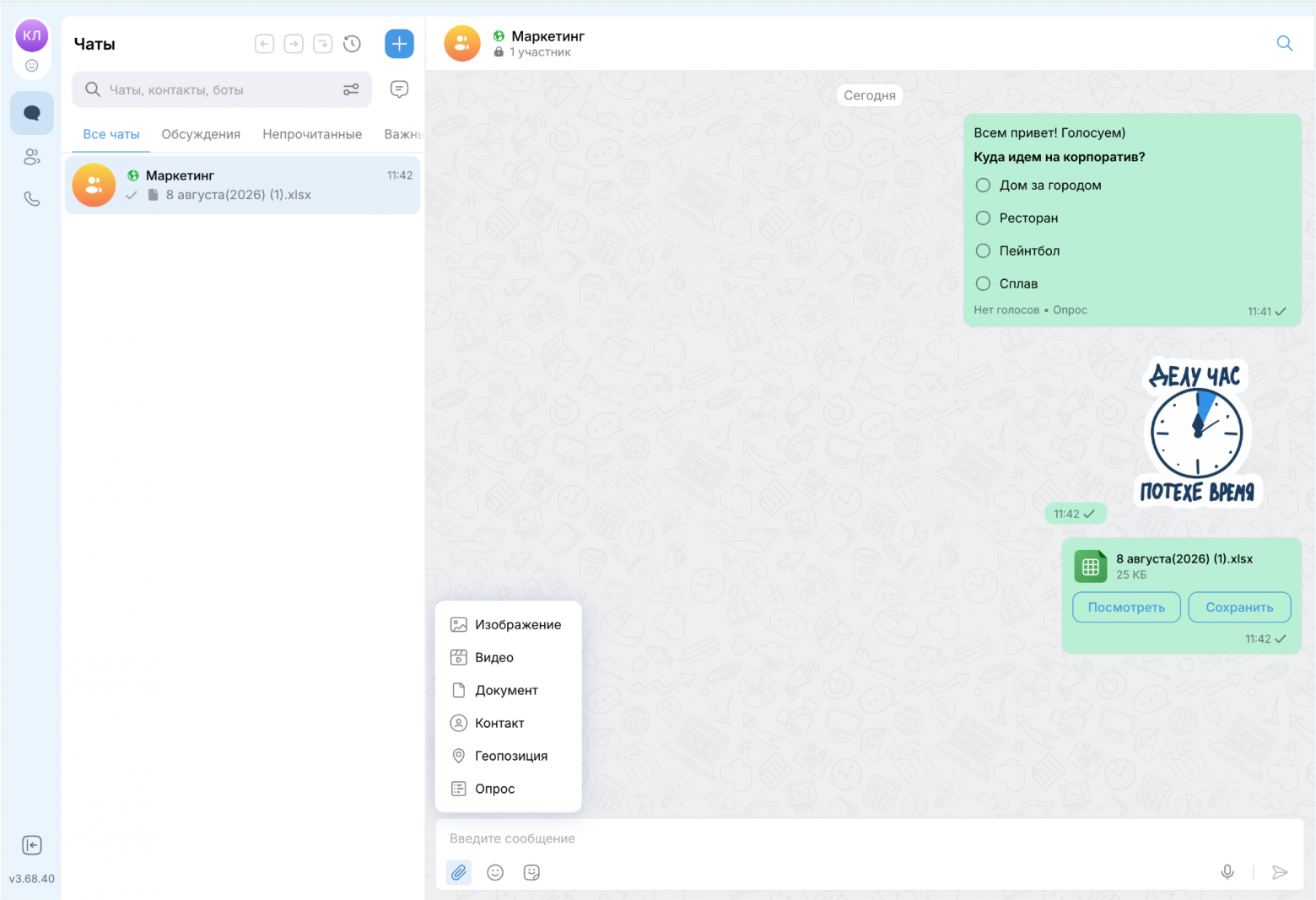Click the paperclip attachment icon

[x=458, y=872]
